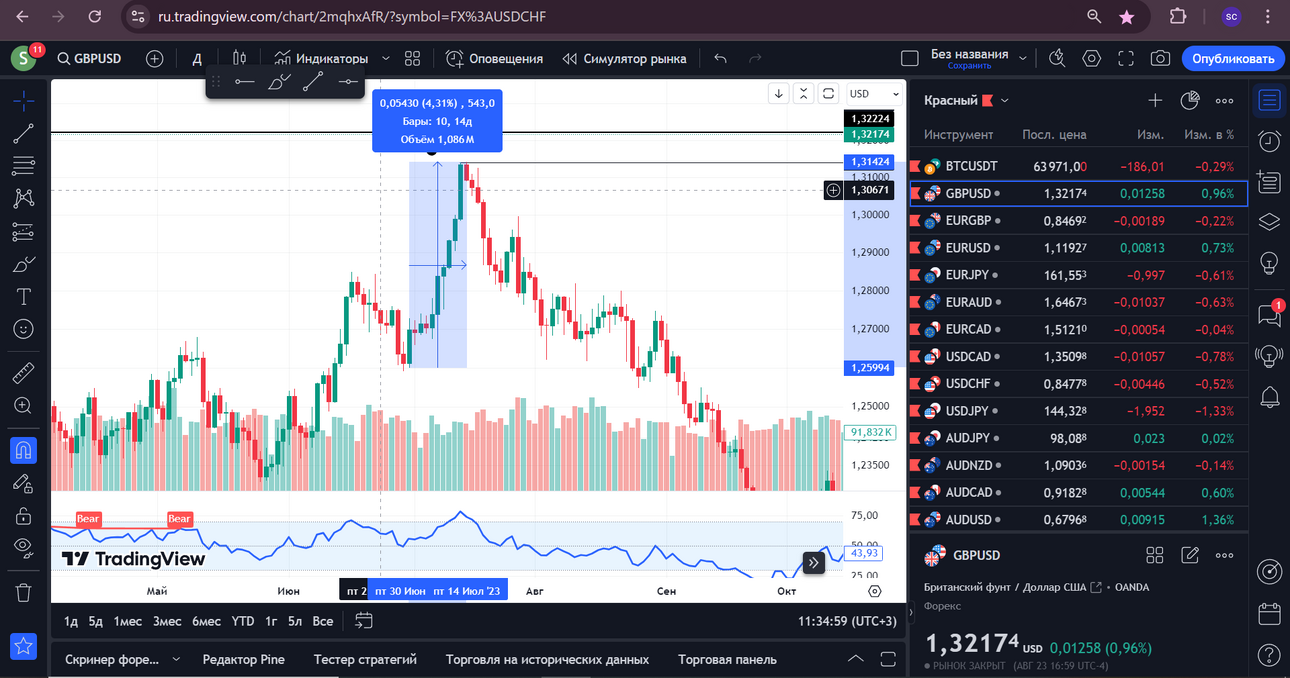This screenshot has height=678, width=1290.
Task: Open the Тестер стратегий tab
Action: click(365, 659)
